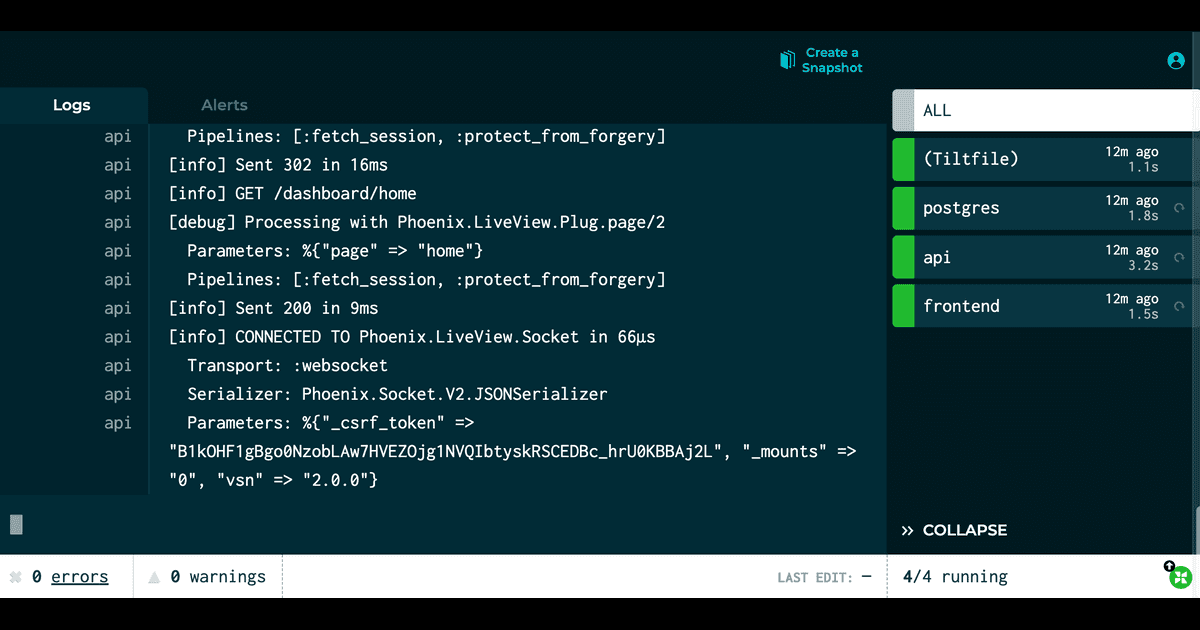
Task: Open the Alerts tab
Action: click(224, 105)
